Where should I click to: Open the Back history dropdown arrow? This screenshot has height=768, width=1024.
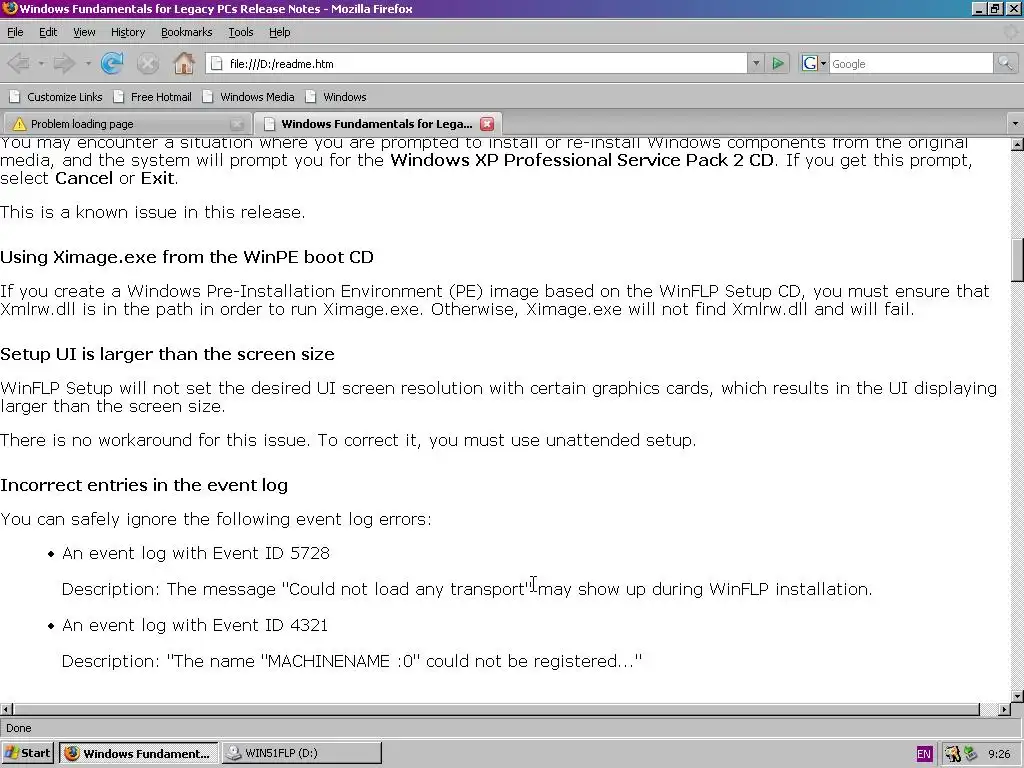[x=40, y=63]
